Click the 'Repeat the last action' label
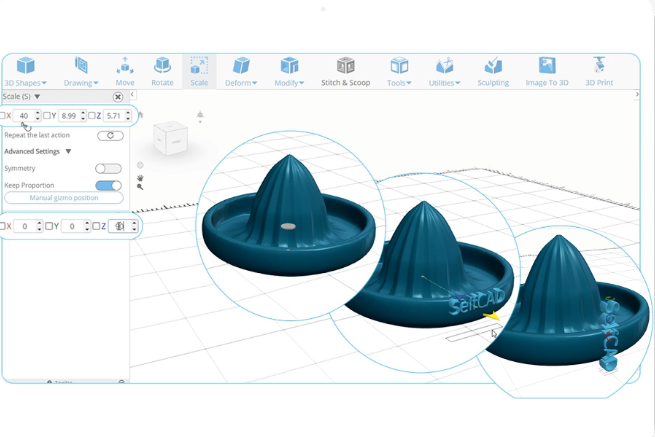655x437 pixels. (x=37, y=135)
